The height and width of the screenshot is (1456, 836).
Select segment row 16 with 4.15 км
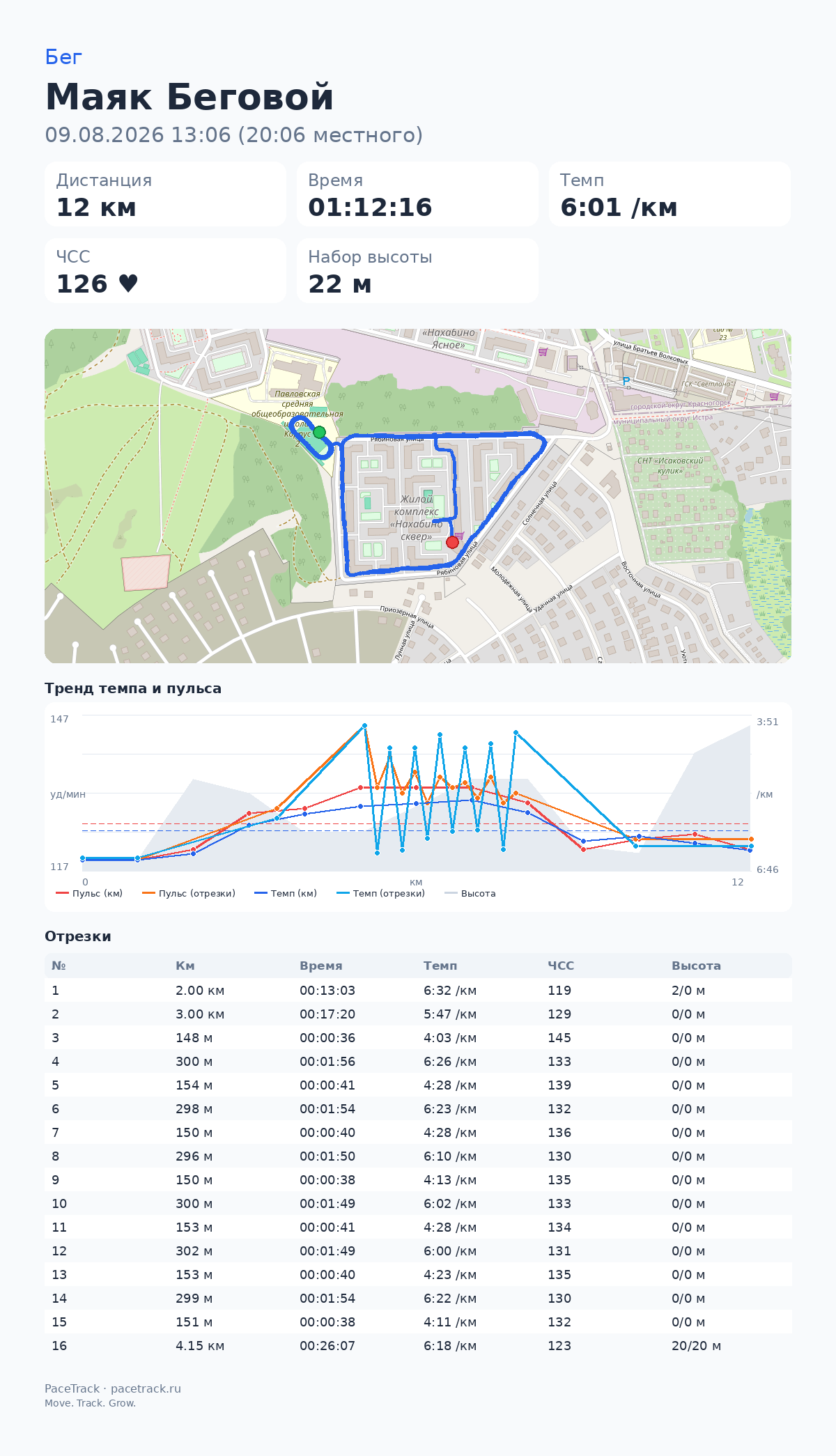click(x=418, y=1346)
